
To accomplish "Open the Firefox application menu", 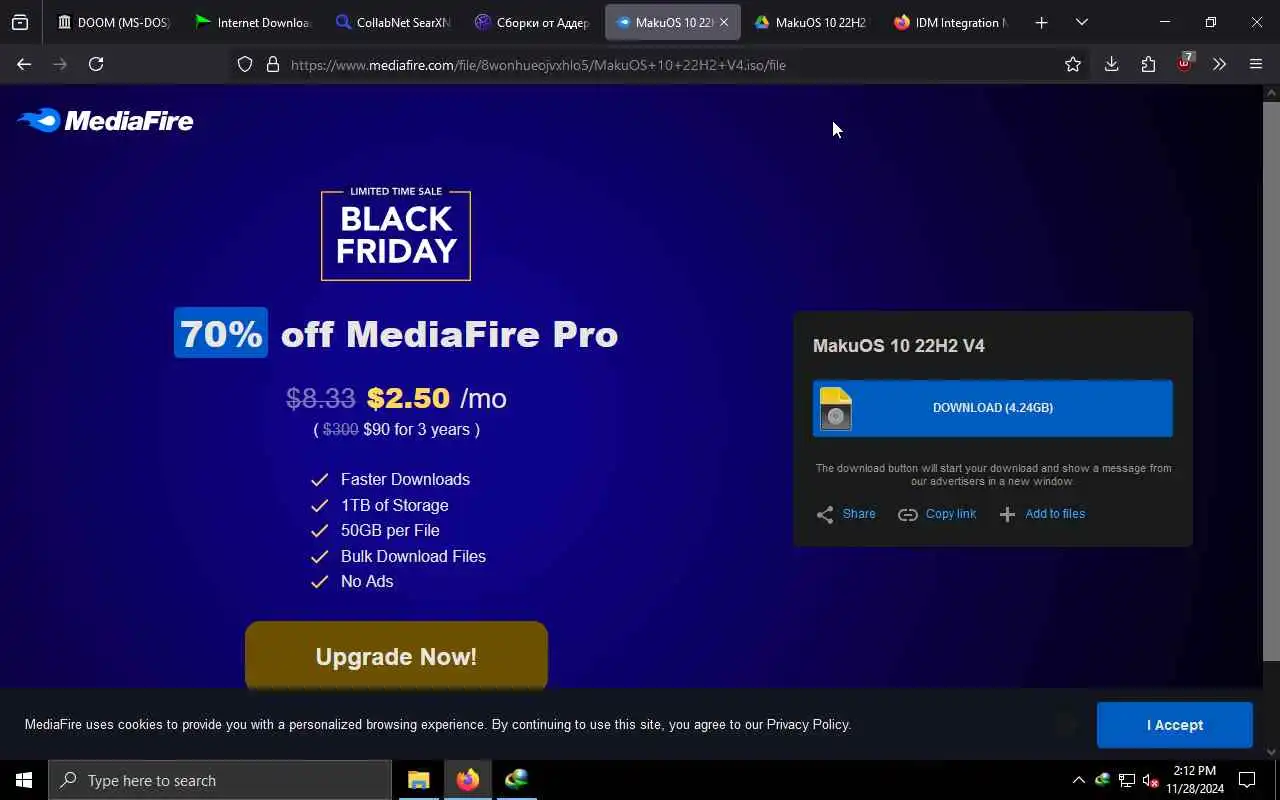I will [1256, 64].
